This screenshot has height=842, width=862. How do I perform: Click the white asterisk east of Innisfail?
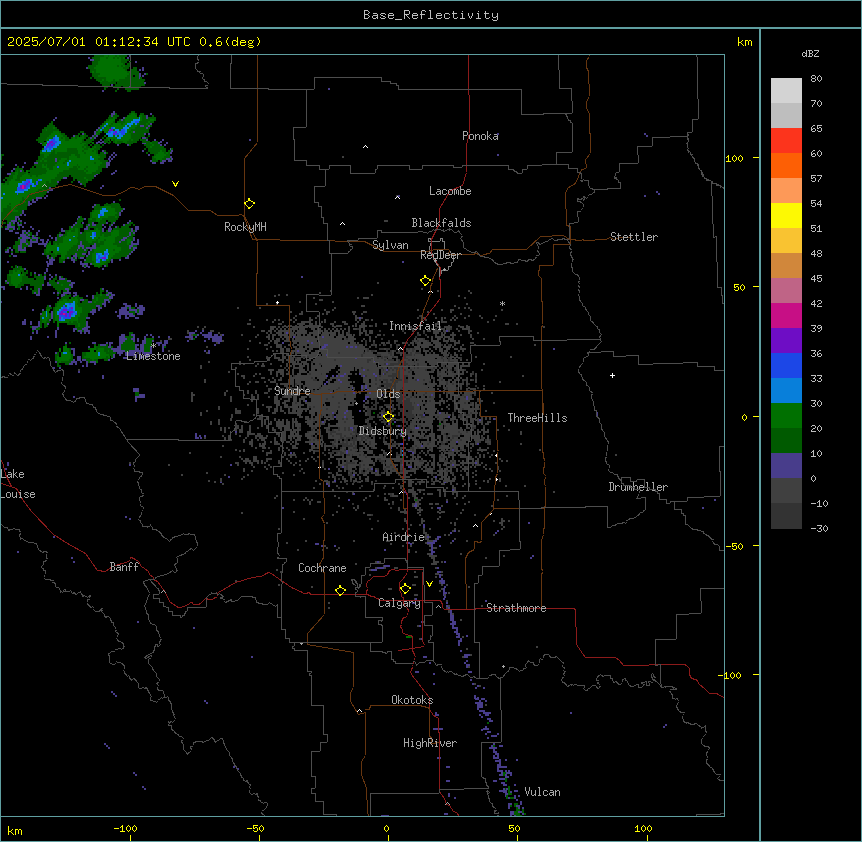pyautogui.click(x=502, y=303)
